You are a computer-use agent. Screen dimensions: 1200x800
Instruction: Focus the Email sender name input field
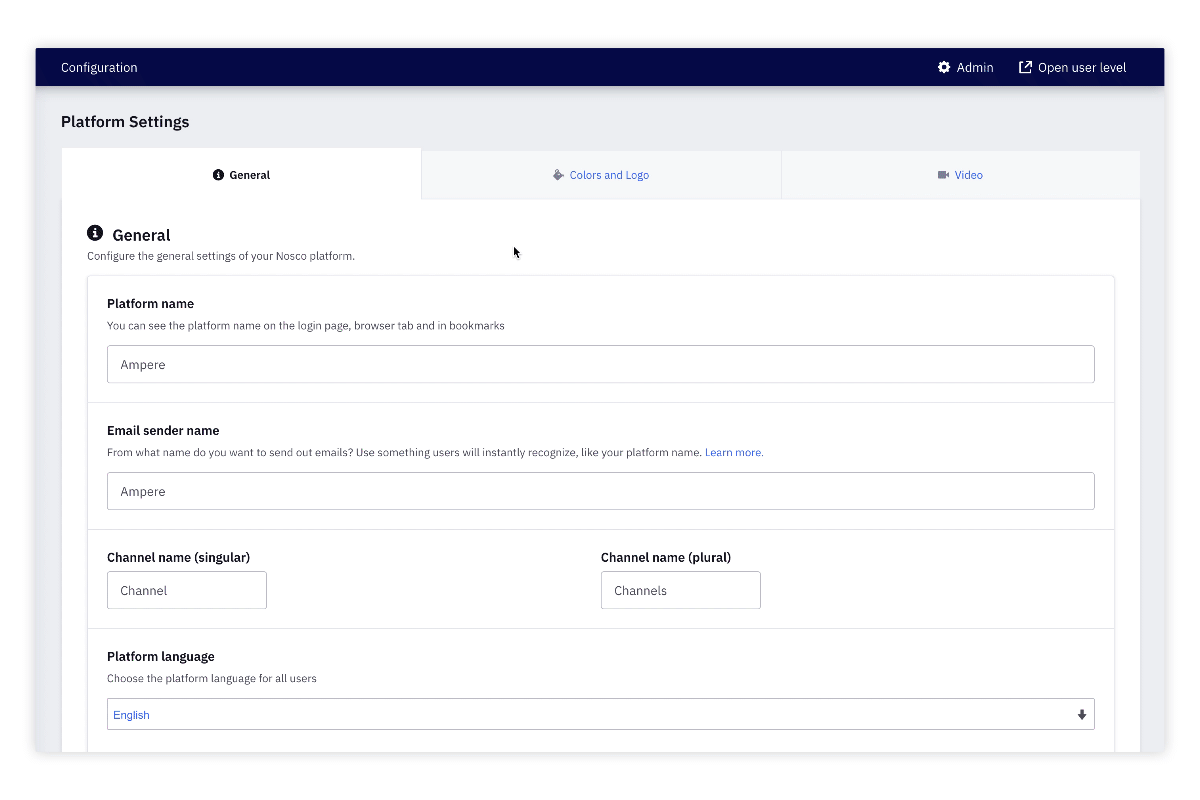point(601,491)
